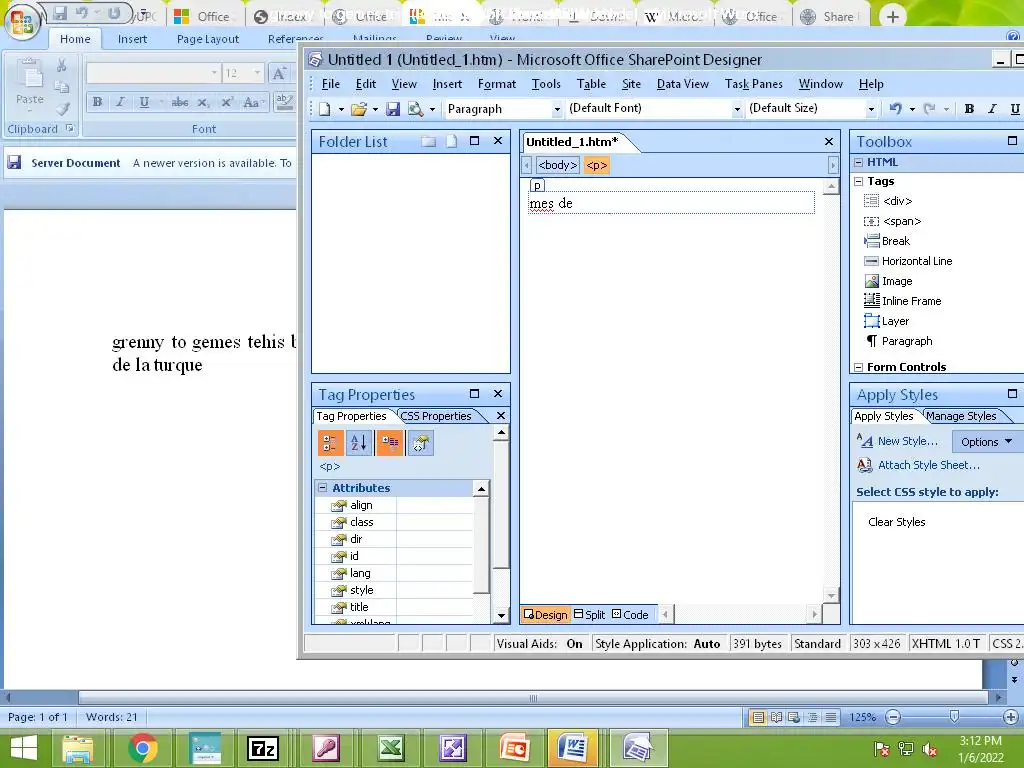The image size is (1024, 768).
Task: Click Inline Frame in the Toolbox
Action: pyautogui.click(x=903, y=301)
